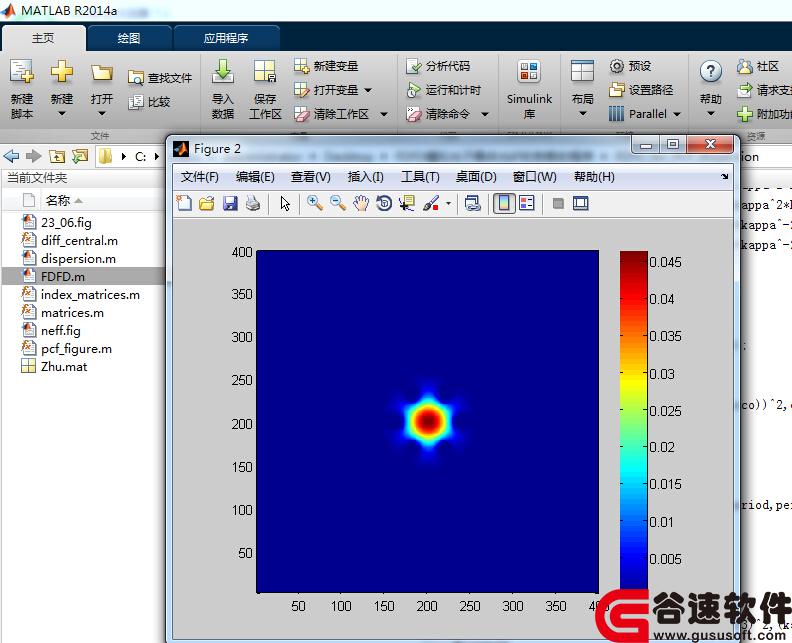Click Compare (比较) button

point(149,102)
